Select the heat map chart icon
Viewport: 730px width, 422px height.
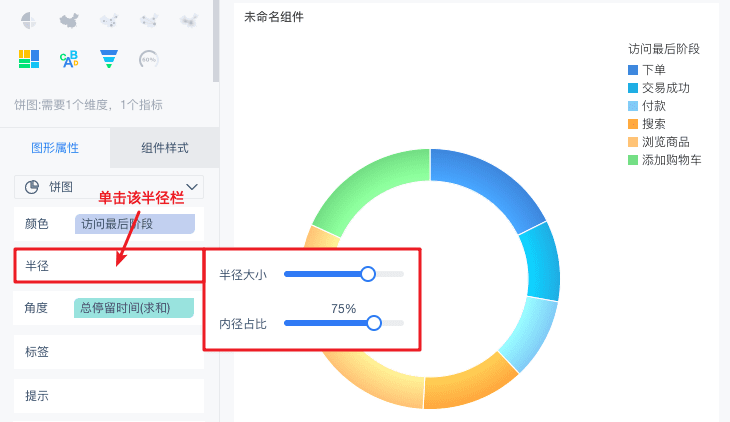pos(189,20)
